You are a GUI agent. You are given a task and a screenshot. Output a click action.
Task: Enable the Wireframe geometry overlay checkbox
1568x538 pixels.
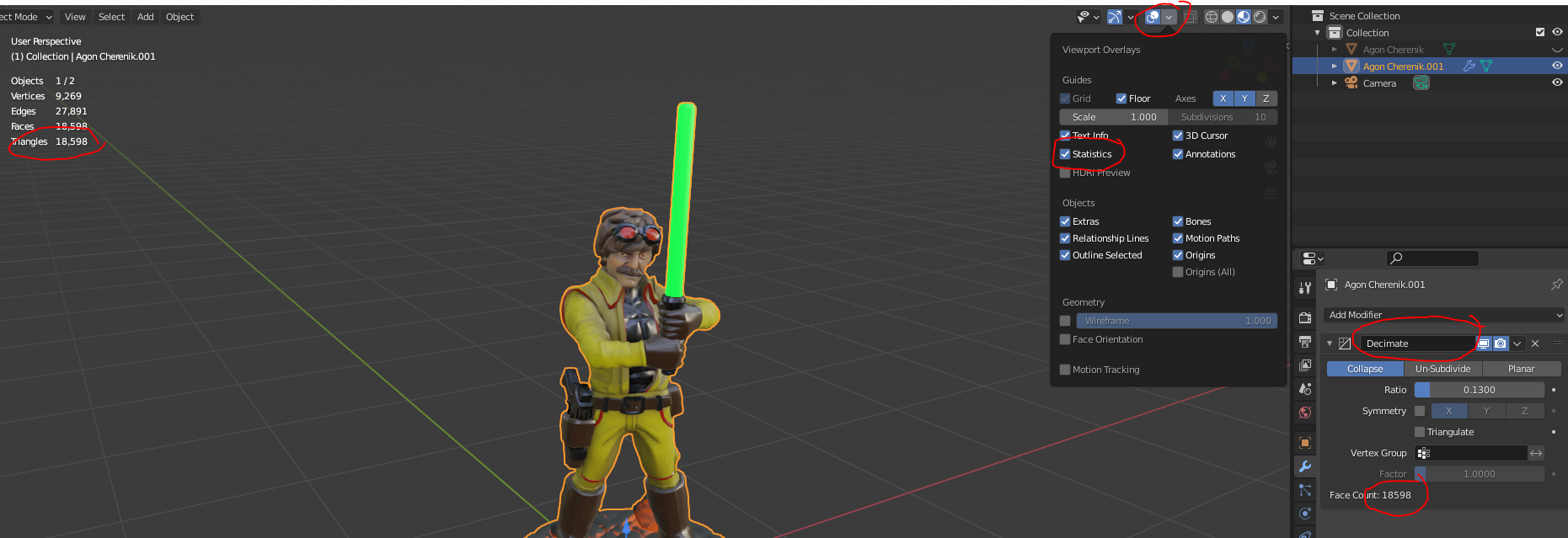click(1065, 321)
